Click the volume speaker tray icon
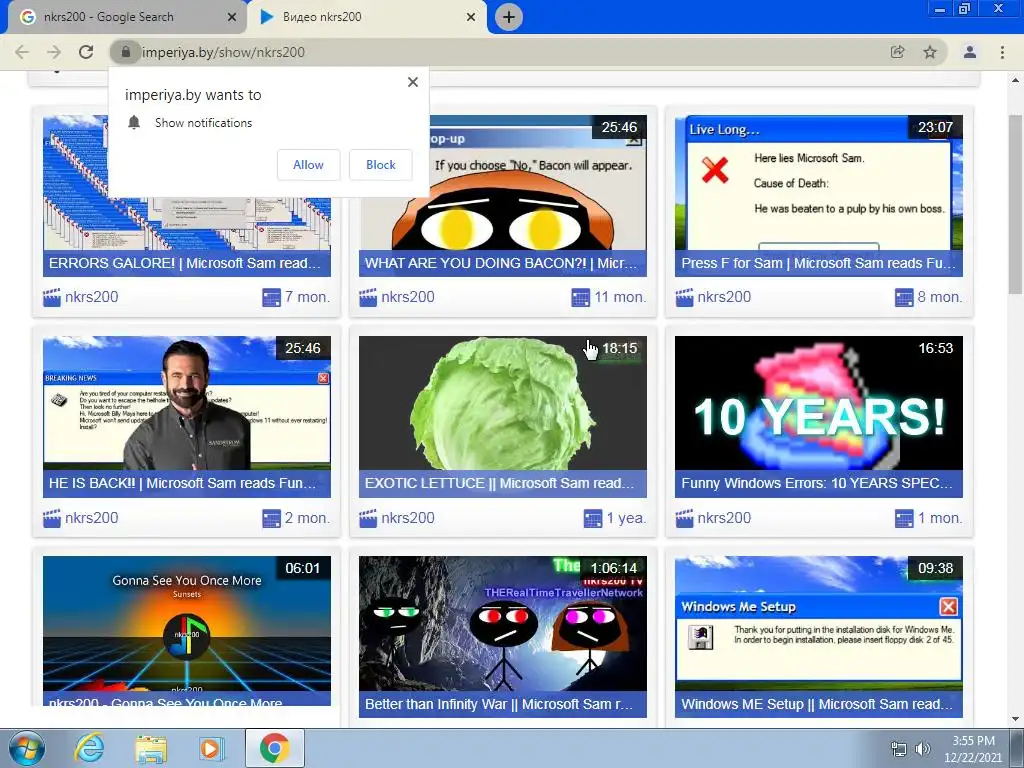The image size is (1024, 768). (x=923, y=749)
